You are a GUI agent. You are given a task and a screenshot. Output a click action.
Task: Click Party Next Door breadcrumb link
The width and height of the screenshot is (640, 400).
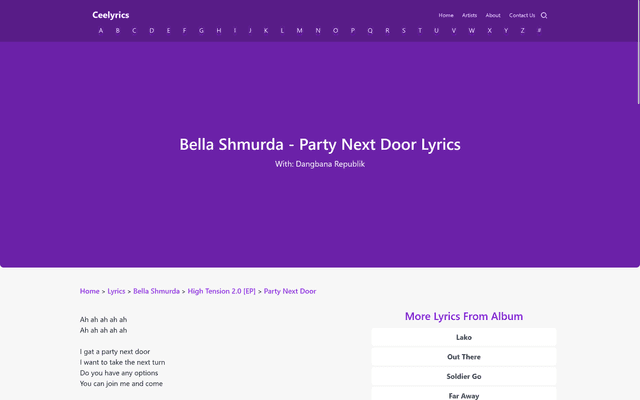290,291
